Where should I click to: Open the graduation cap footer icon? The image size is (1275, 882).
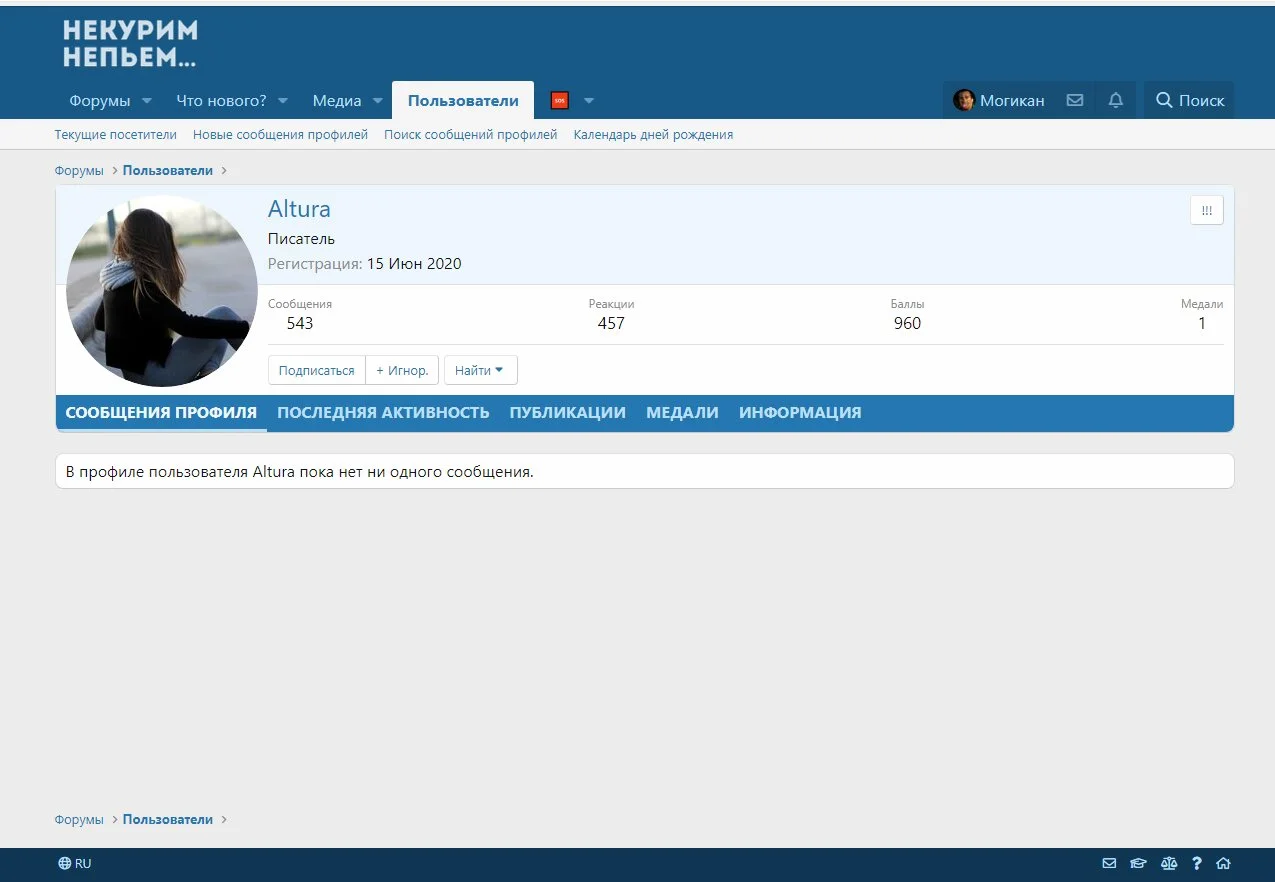click(x=1138, y=864)
